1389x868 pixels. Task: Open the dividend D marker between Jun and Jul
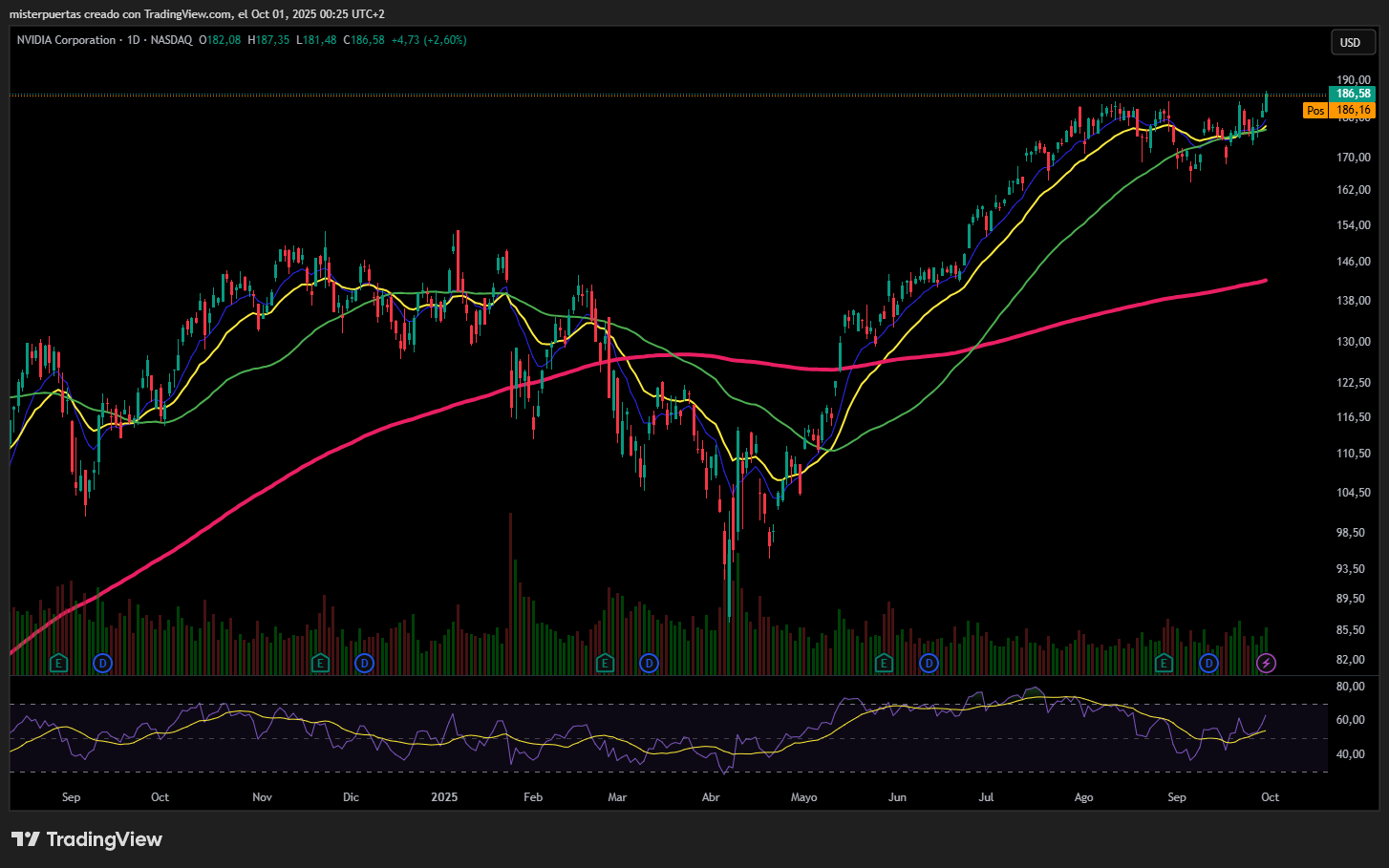[x=929, y=663]
